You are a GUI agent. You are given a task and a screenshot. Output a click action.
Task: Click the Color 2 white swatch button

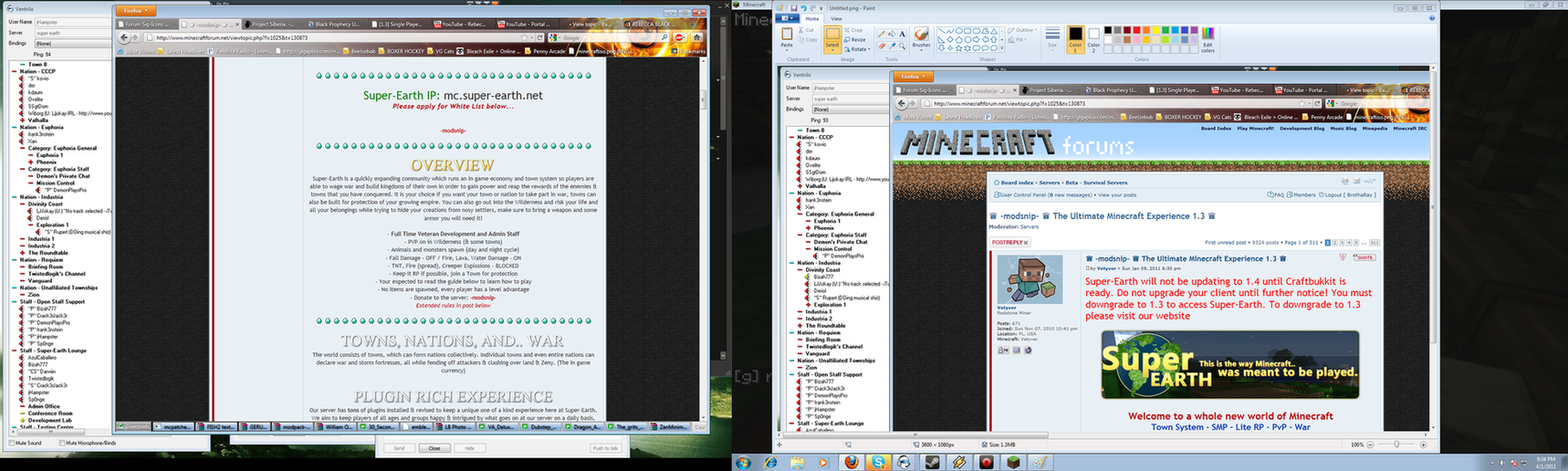point(1093,38)
